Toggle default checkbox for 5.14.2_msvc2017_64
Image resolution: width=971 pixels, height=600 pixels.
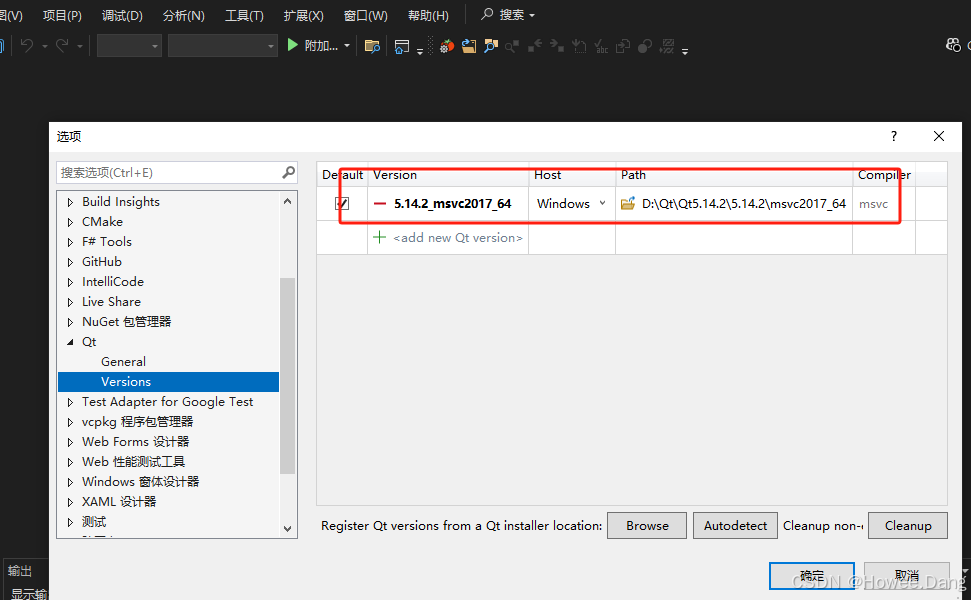(342, 204)
